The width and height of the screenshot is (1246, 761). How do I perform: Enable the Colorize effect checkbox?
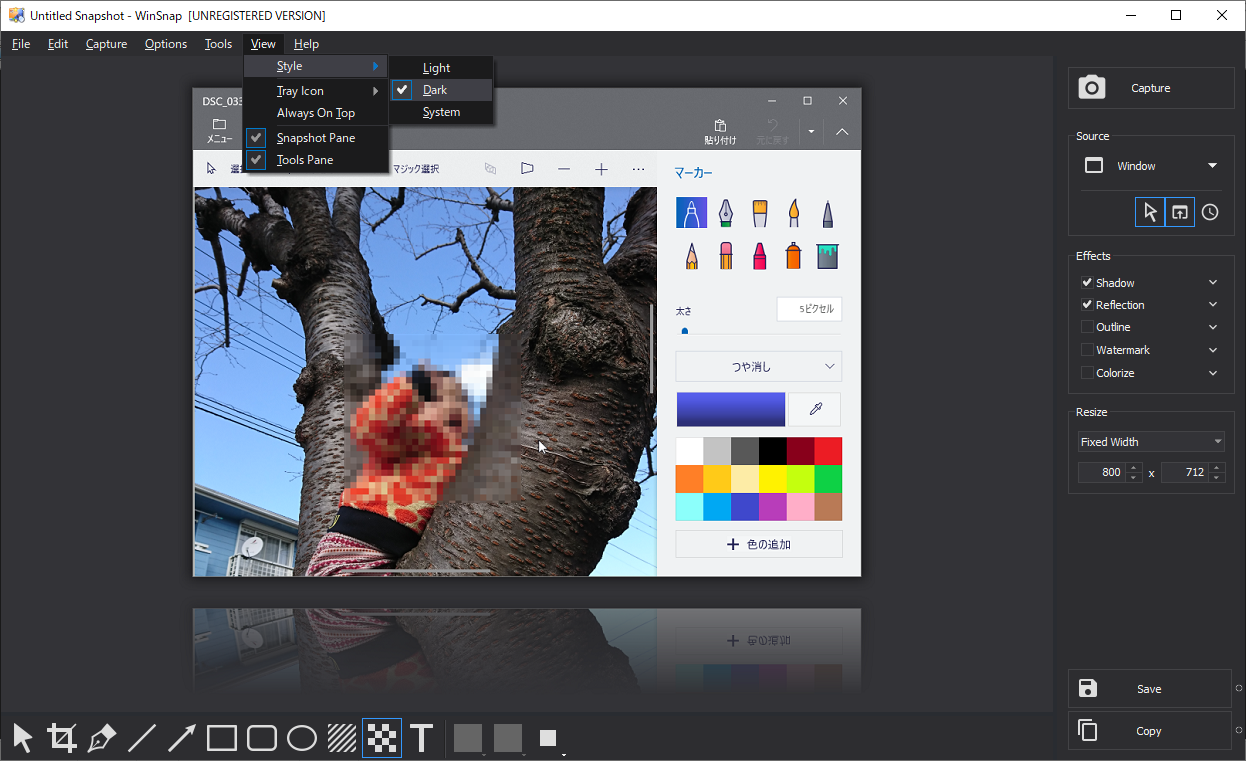coord(1087,373)
